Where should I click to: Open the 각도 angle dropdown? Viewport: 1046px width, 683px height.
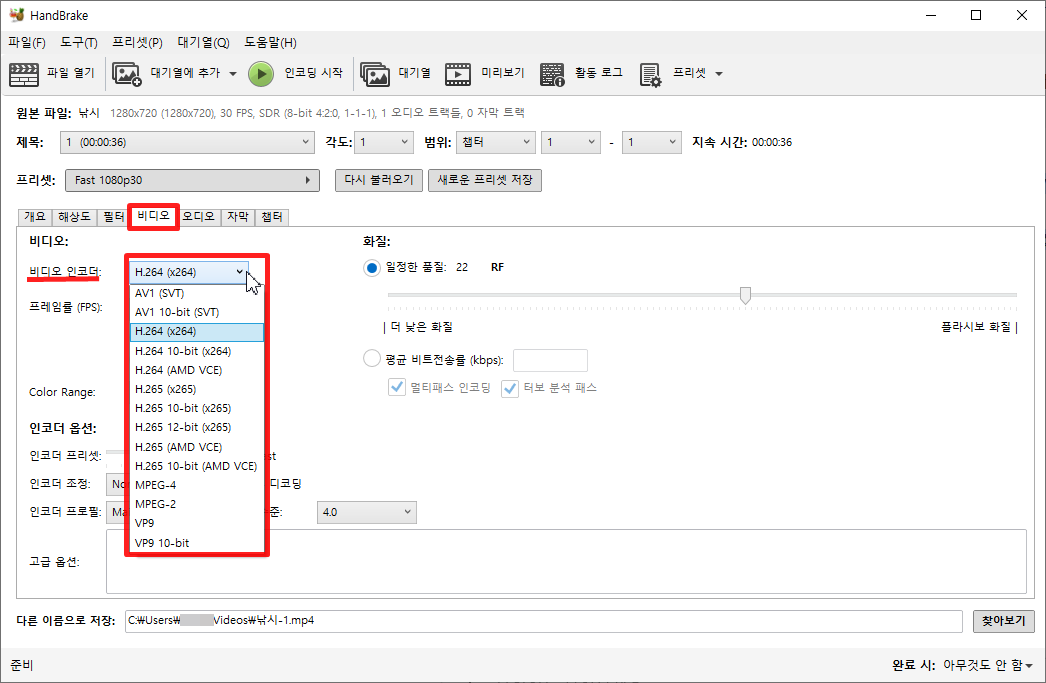pyautogui.click(x=384, y=142)
